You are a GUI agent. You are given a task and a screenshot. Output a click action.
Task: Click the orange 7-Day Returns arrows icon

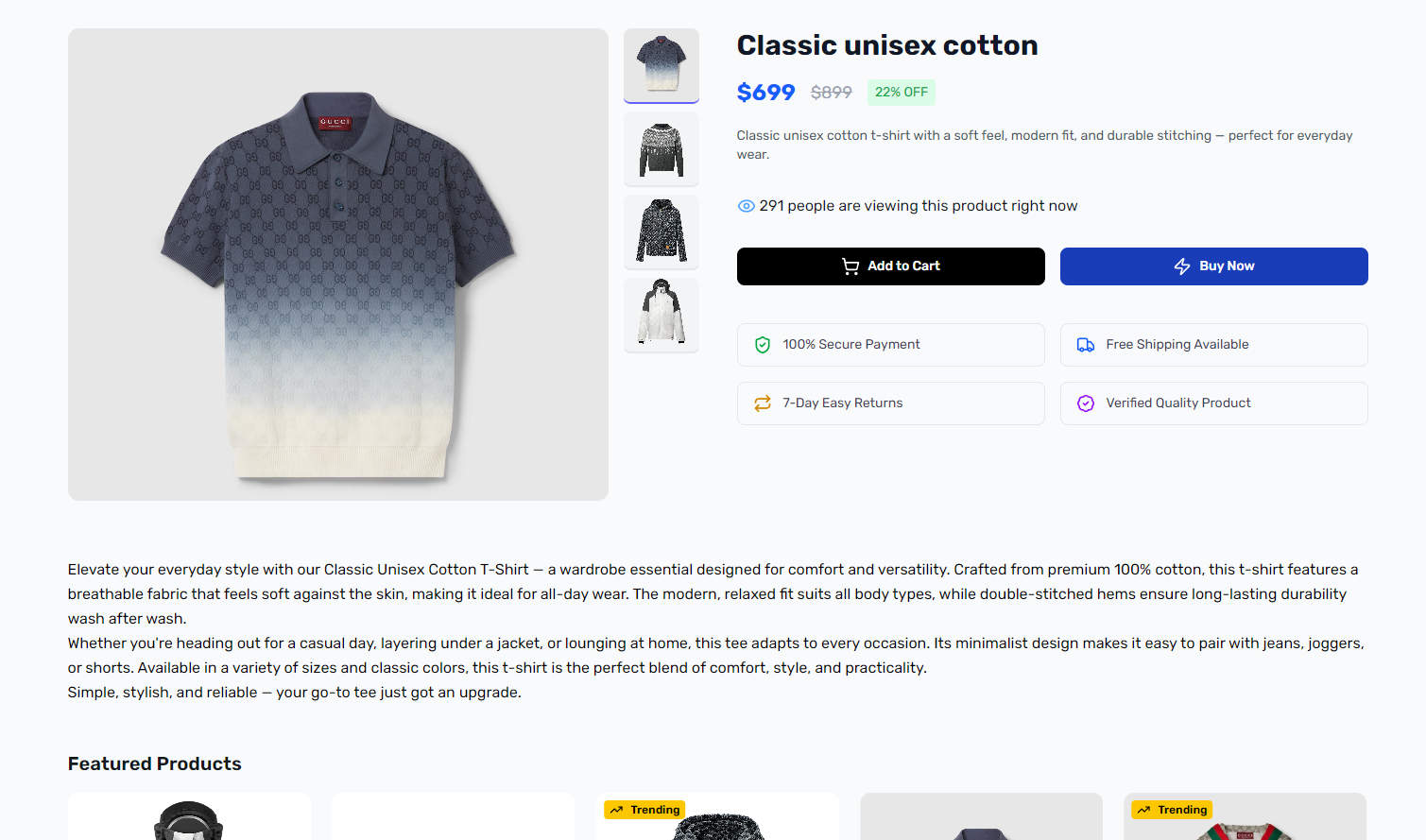coord(763,403)
